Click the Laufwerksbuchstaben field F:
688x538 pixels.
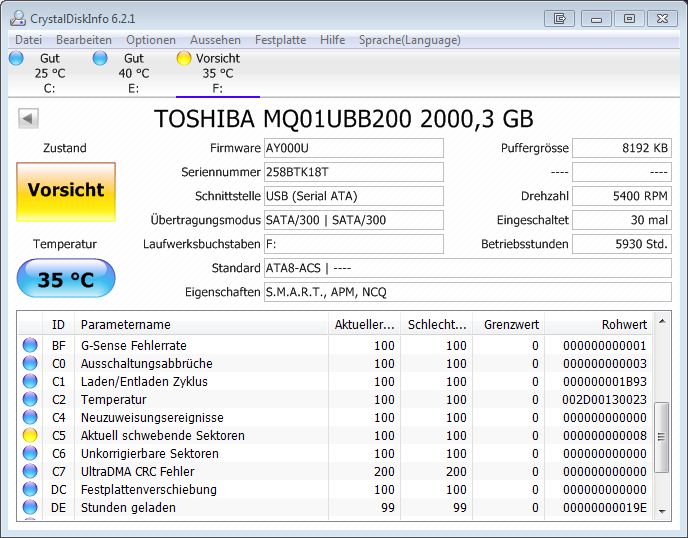click(x=354, y=244)
